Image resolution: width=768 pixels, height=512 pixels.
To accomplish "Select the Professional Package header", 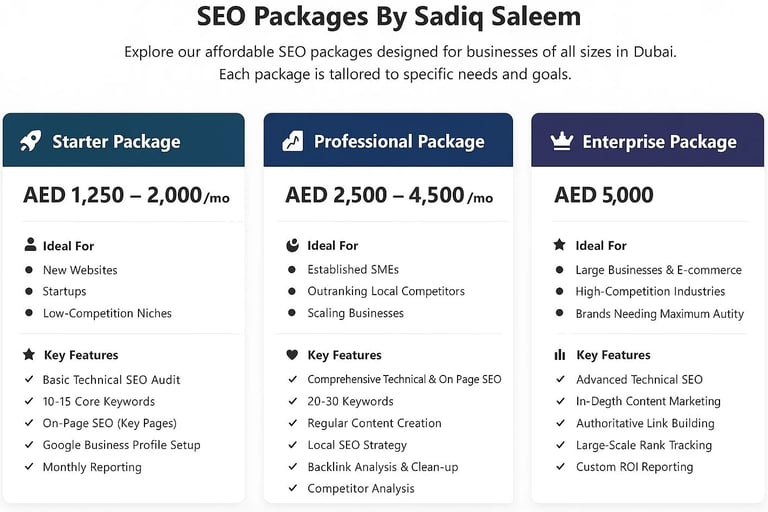I will [388, 140].
